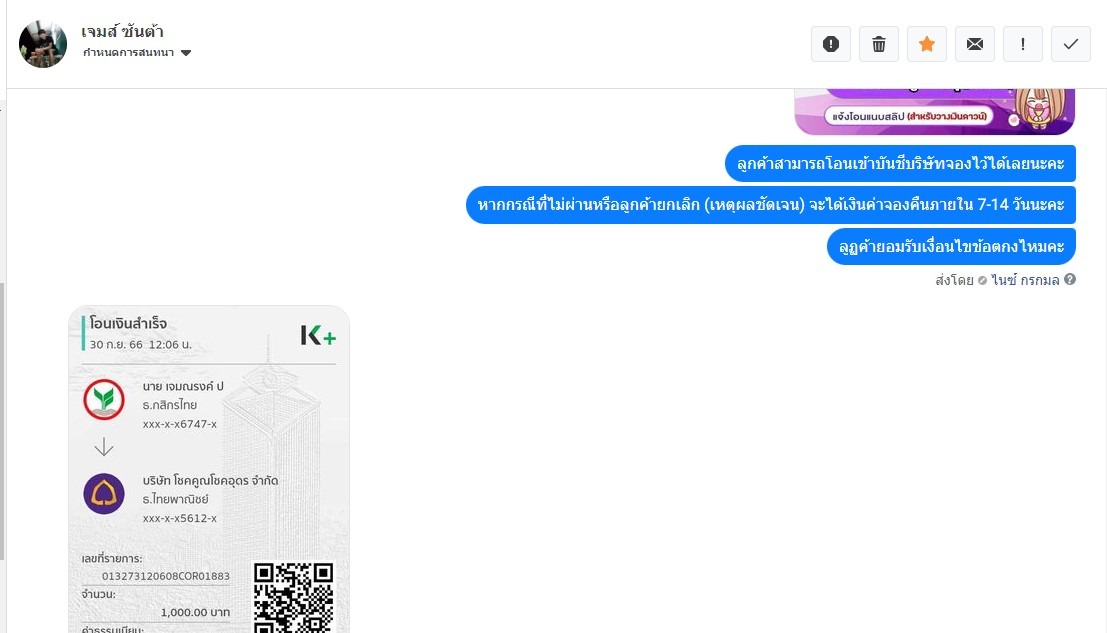Click the QR code on the transfer slip
The image size is (1107, 633).
pyautogui.click(x=293, y=597)
